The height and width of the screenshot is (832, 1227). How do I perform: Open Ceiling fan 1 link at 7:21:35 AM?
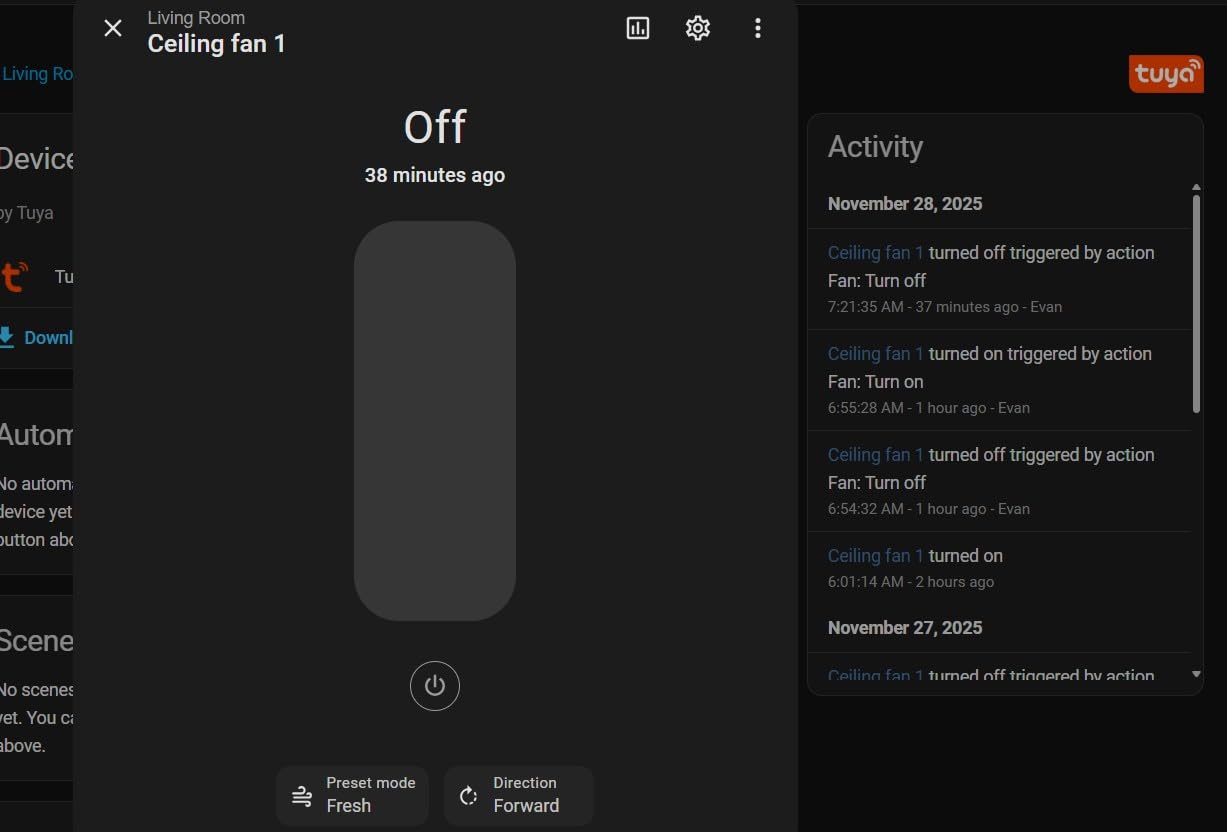[x=876, y=253]
